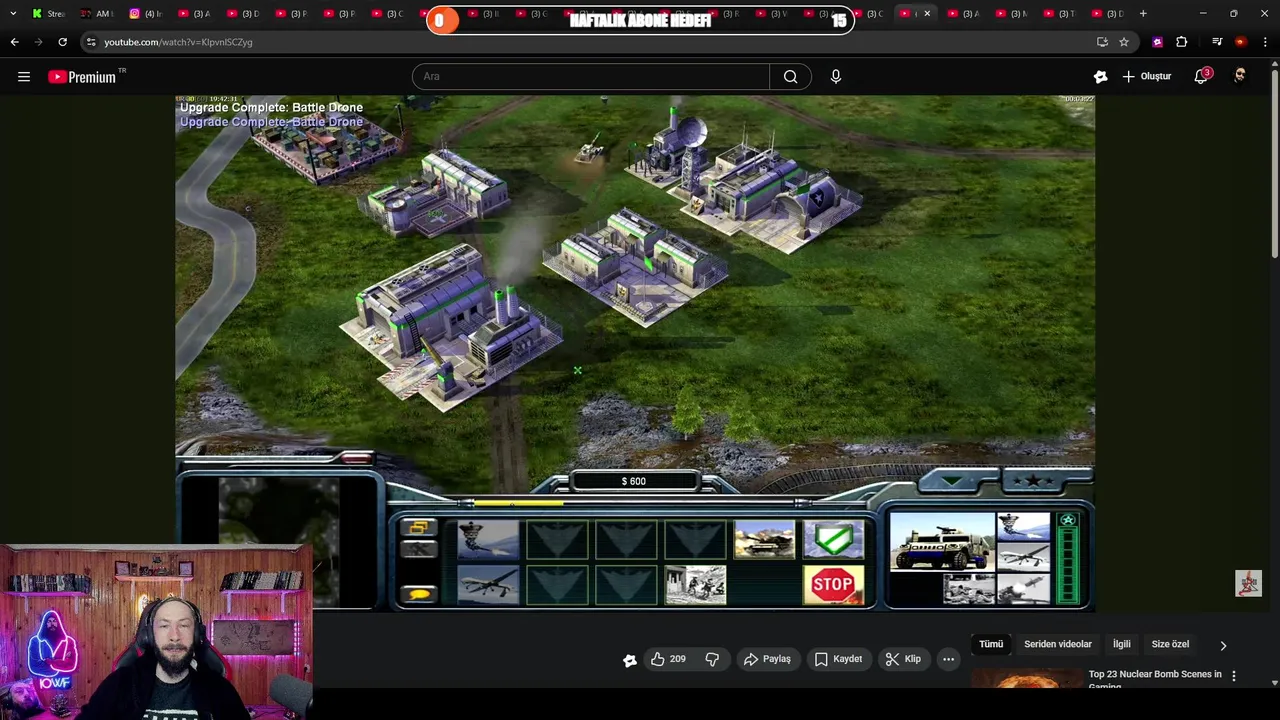Click the yellow chat bubble HUD button
The height and width of the screenshot is (720, 1280).
(419, 594)
